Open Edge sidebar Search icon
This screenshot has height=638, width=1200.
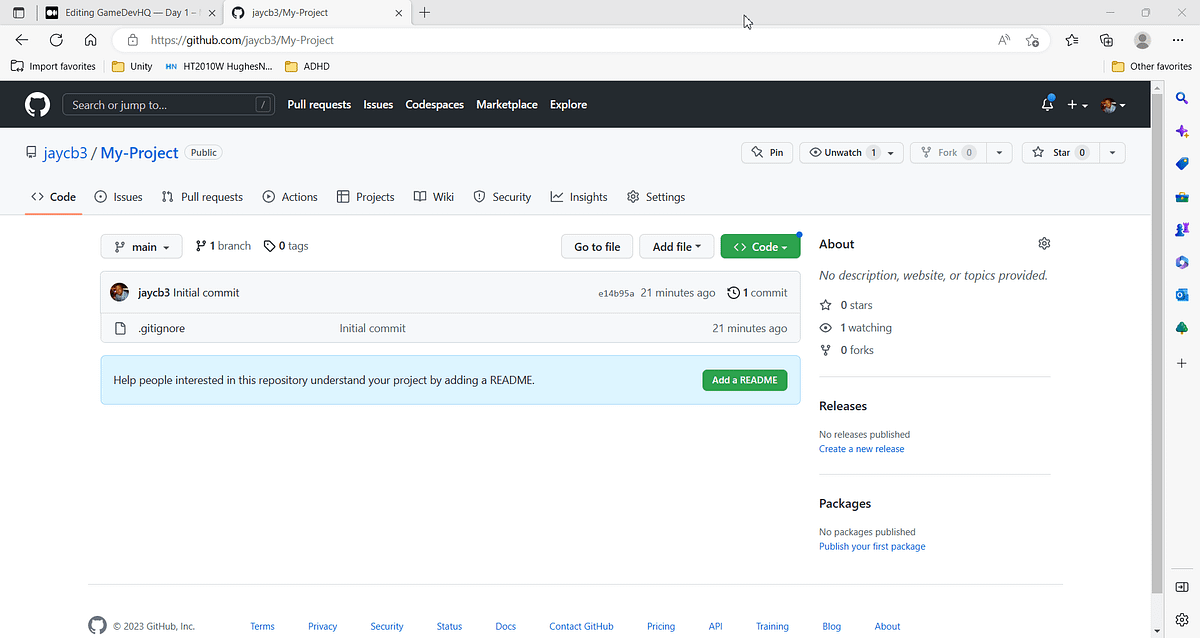[x=1181, y=99]
